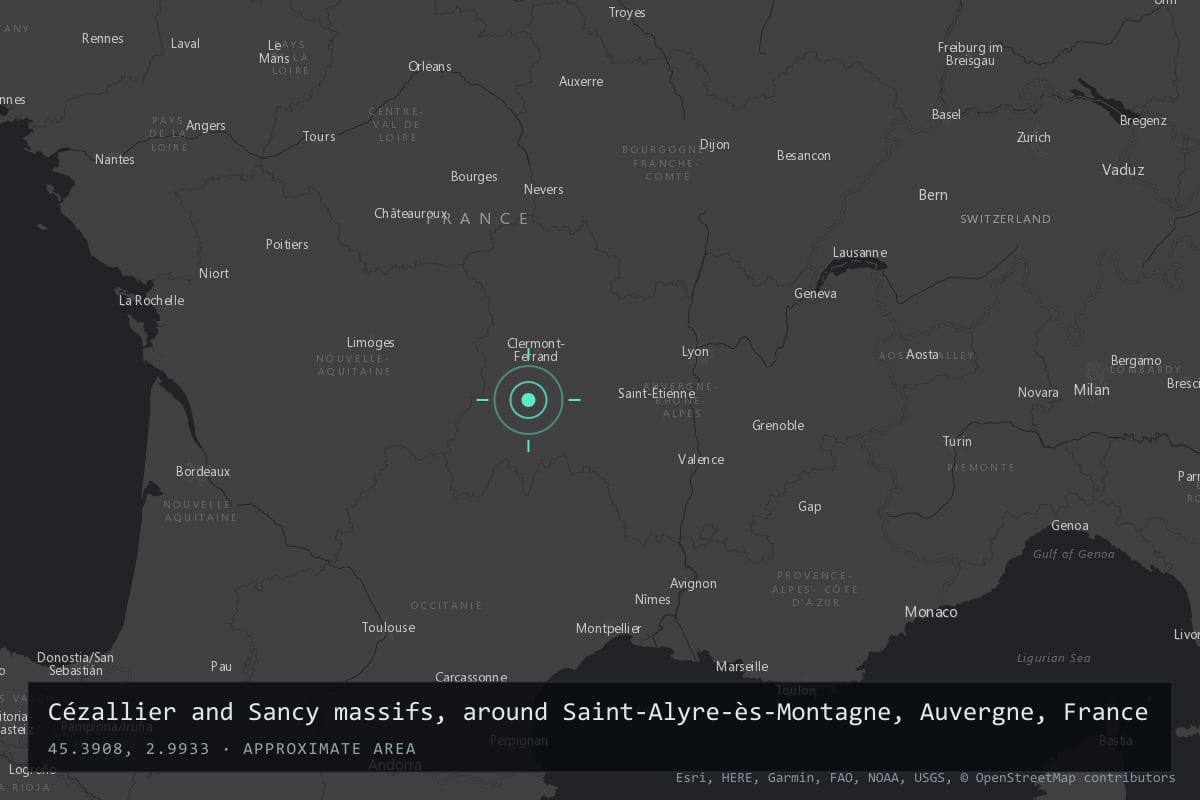The width and height of the screenshot is (1200, 800).
Task: Click the Marseille city label
Action: pos(742,666)
